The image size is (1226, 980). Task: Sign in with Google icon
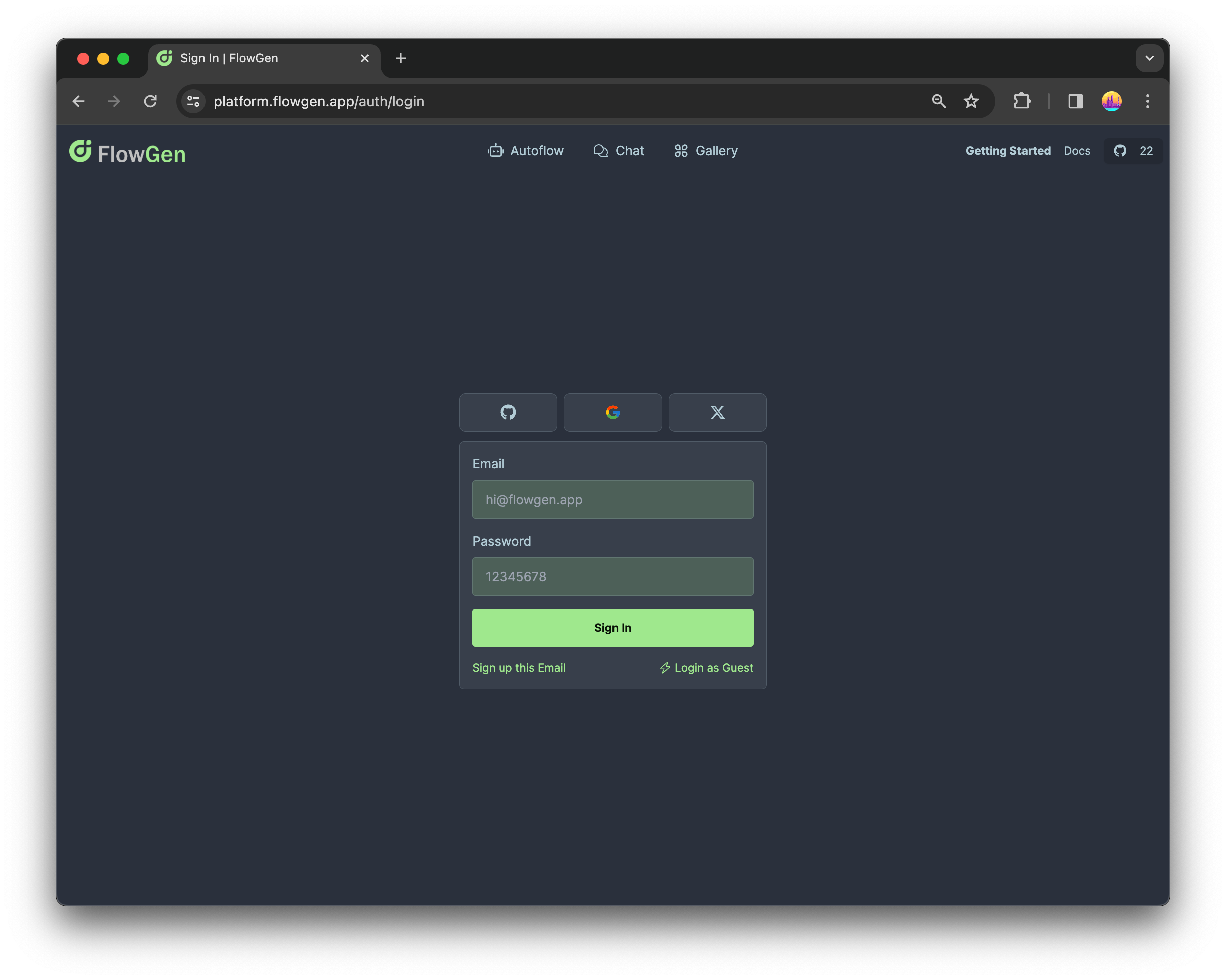(613, 412)
